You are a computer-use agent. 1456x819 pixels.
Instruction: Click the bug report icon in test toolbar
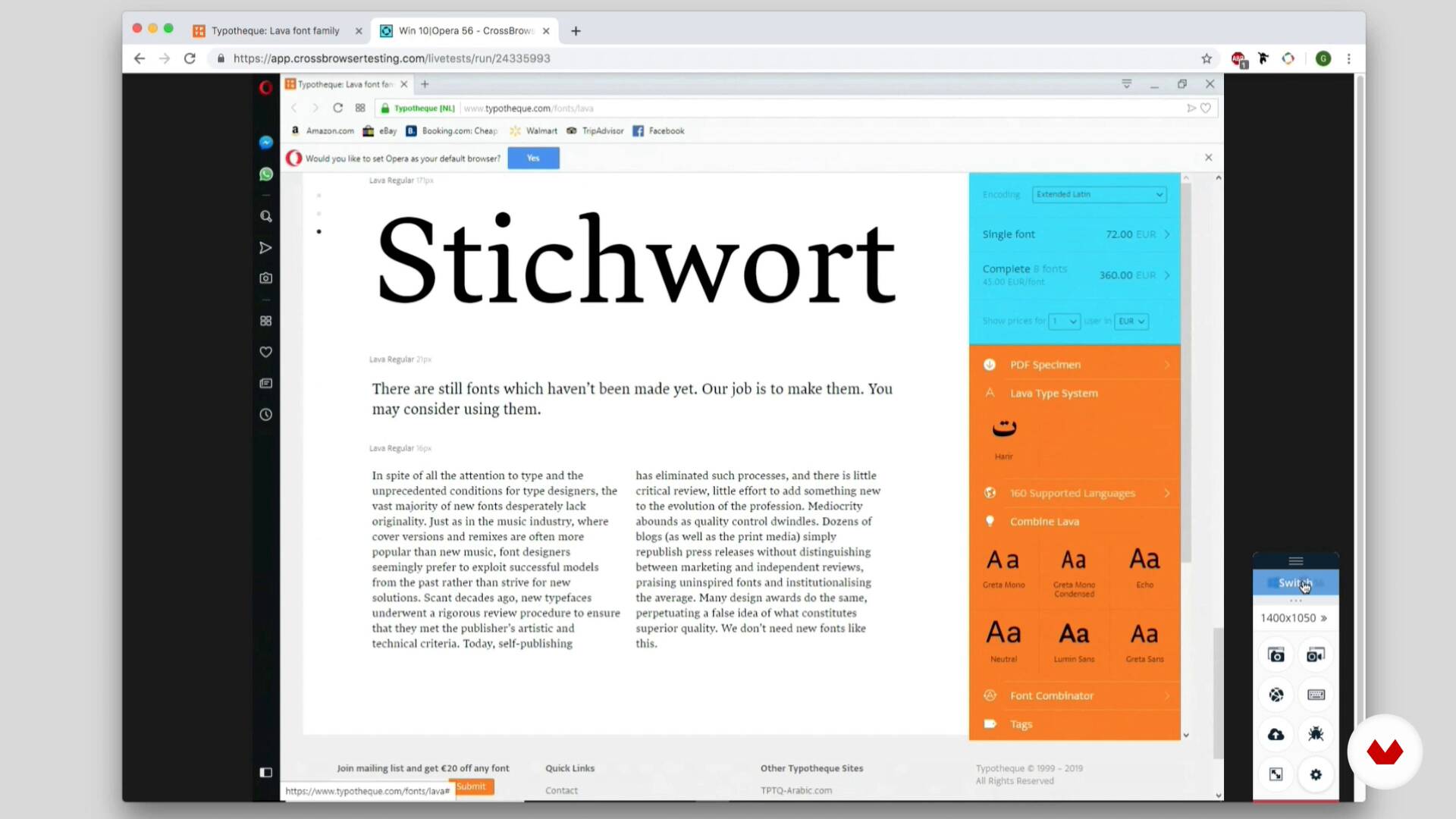point(1316,734)
